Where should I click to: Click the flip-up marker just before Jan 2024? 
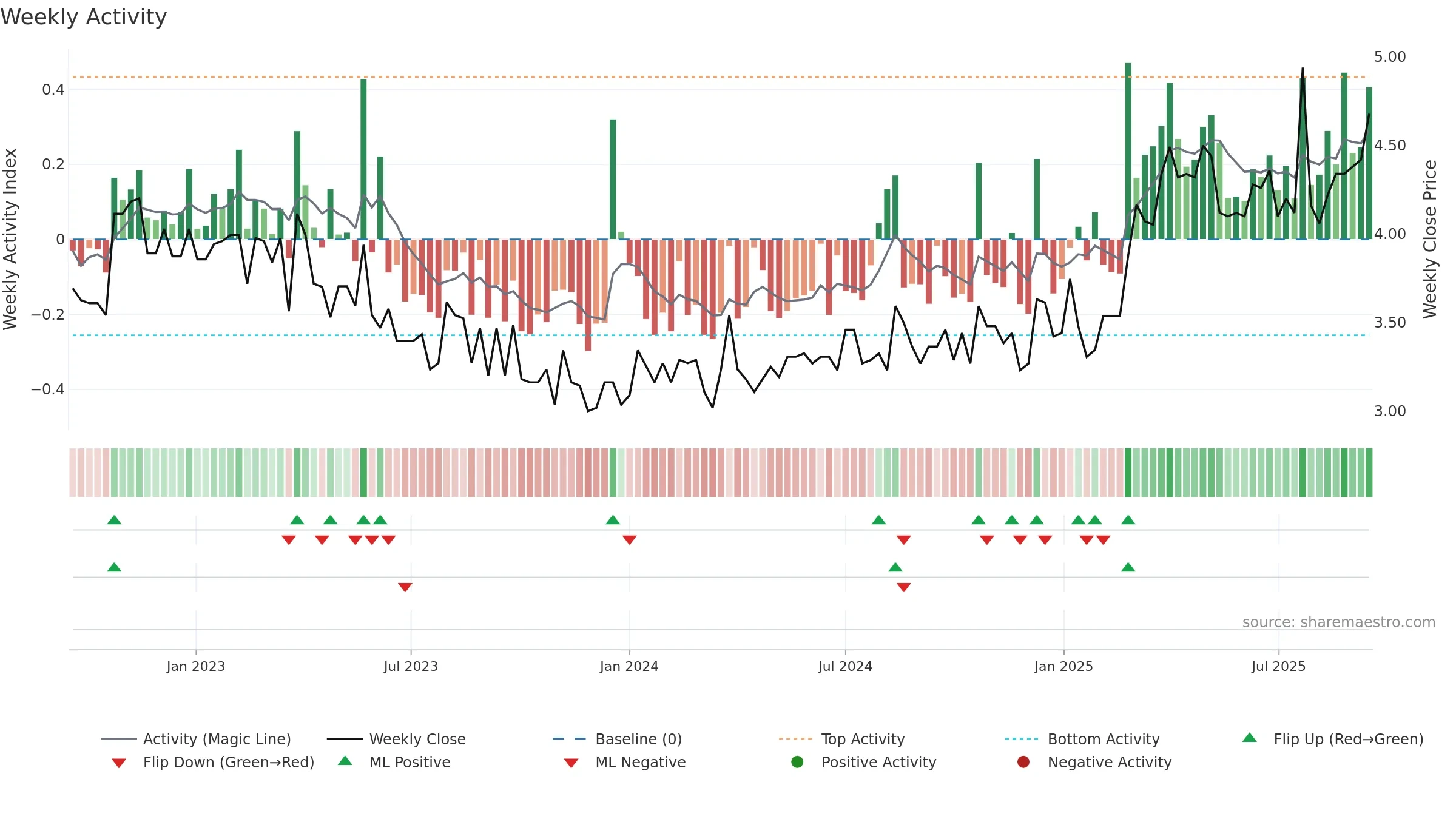tap(613, 520)
